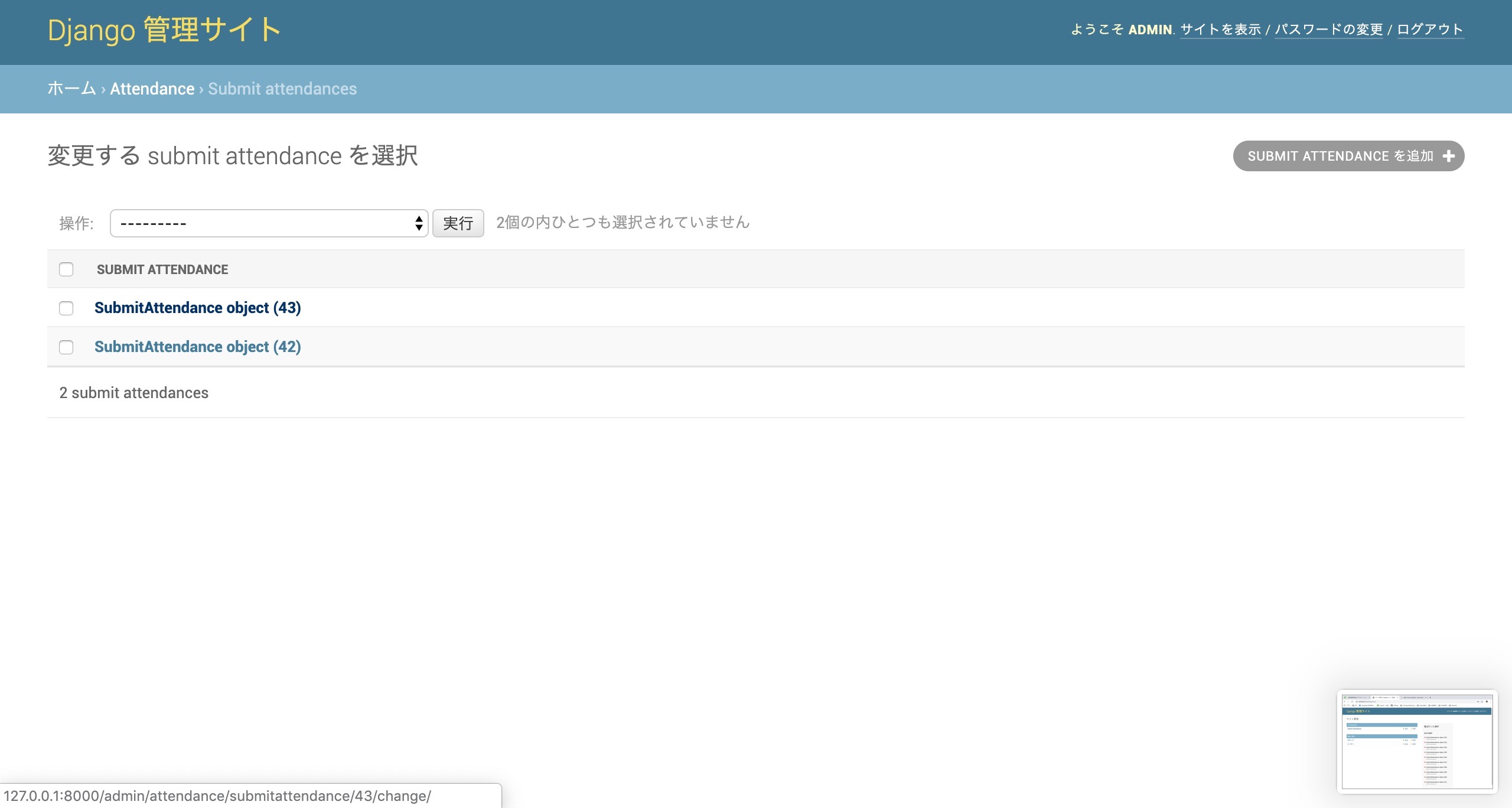Check the checkbox for SubmitAttendance object (42)

[66, 347]
